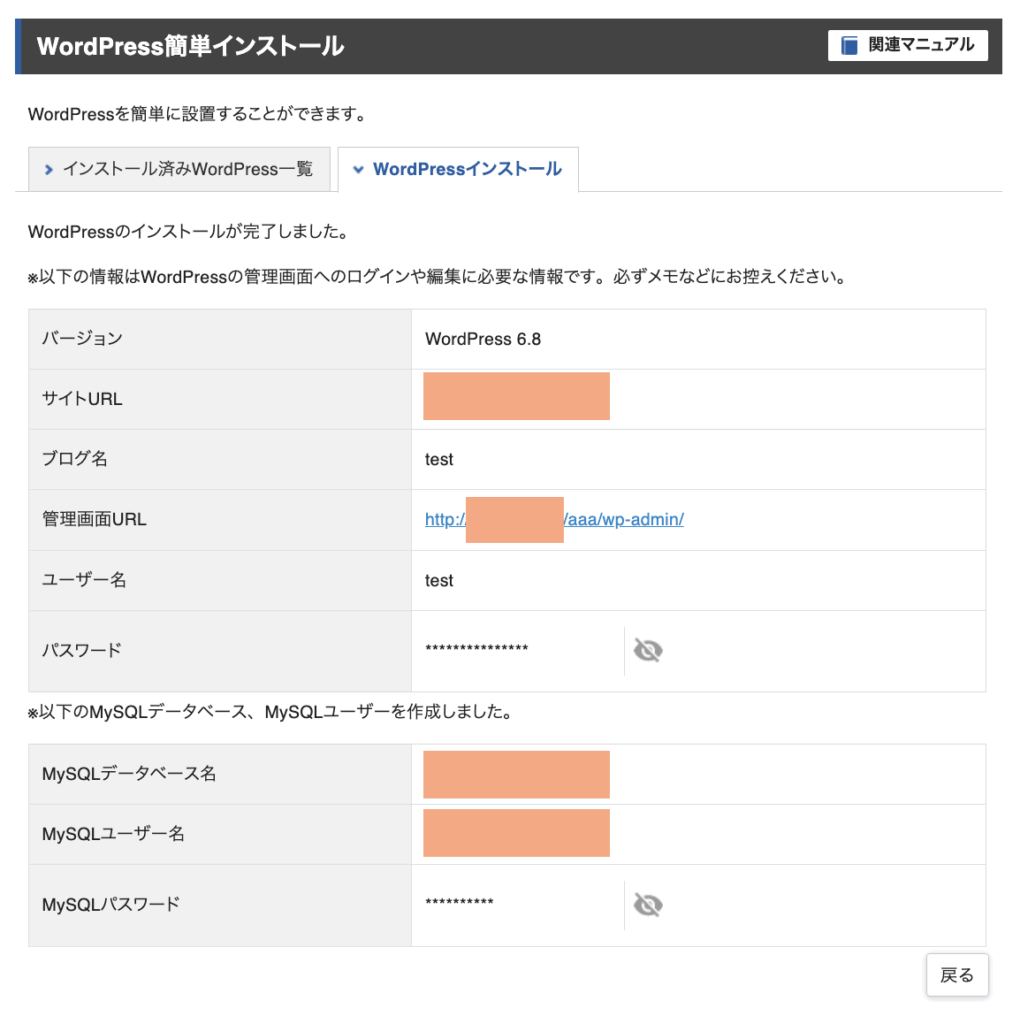Select the WordPressインストール tab
The width and height of the screenshot is (1020, 1024).
(x=458, y=169)
